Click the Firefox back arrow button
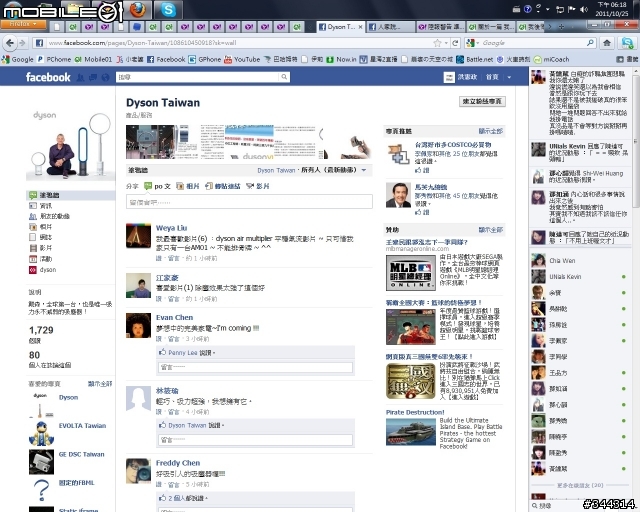Viewport: 640px width, 512px height. (x=10, y=43)
